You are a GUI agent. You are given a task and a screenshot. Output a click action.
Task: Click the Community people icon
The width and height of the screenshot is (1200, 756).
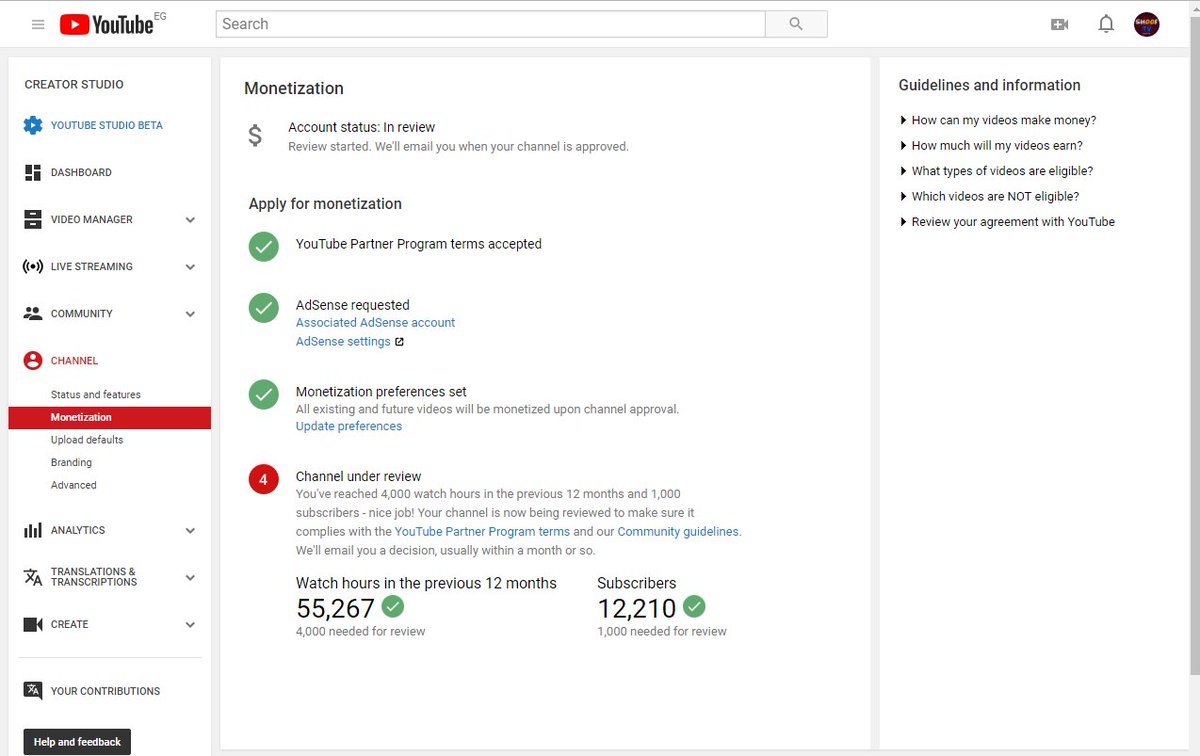(33, 313)
